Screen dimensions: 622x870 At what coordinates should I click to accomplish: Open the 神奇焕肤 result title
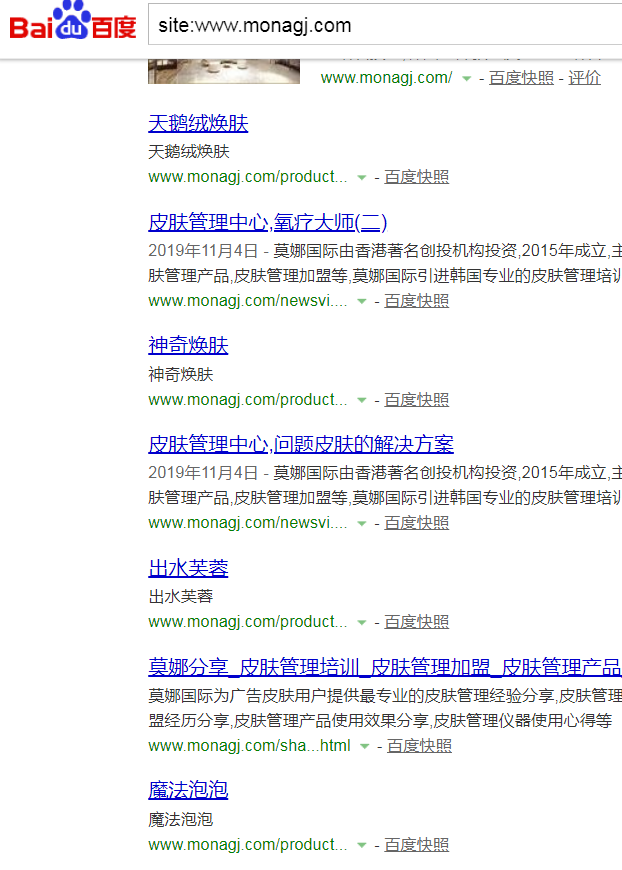tap(188, 346)
